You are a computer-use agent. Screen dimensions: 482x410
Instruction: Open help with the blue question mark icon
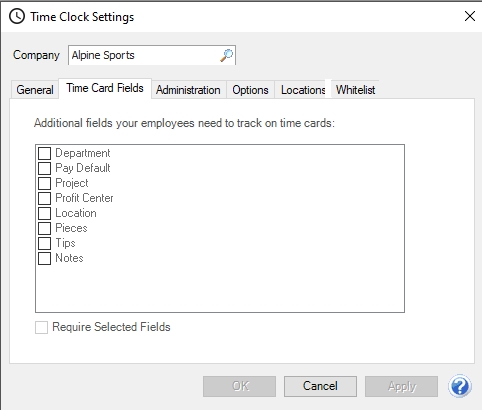(460, 386)
